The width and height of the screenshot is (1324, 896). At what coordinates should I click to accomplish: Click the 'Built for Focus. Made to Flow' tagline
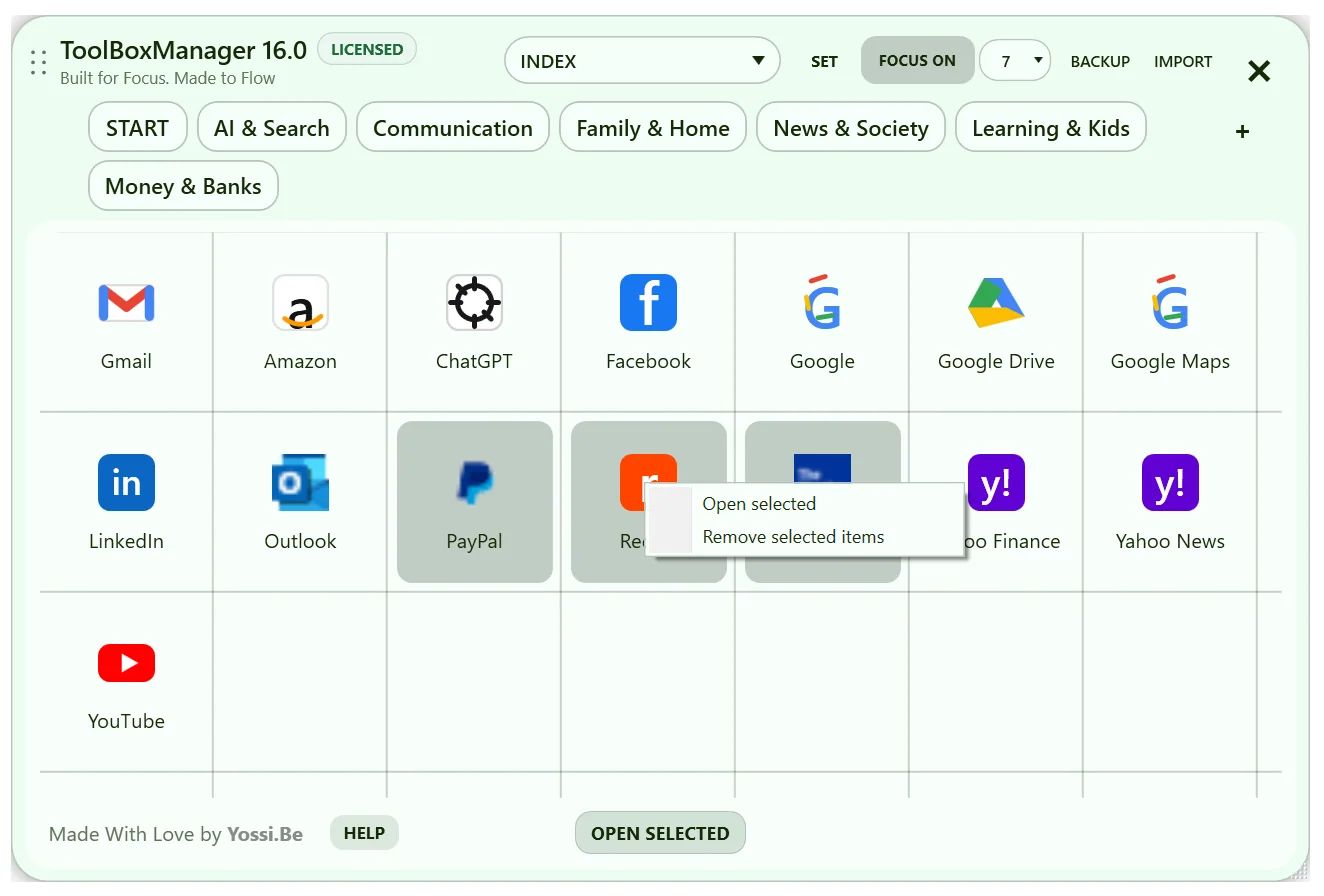tap(167, 78)
